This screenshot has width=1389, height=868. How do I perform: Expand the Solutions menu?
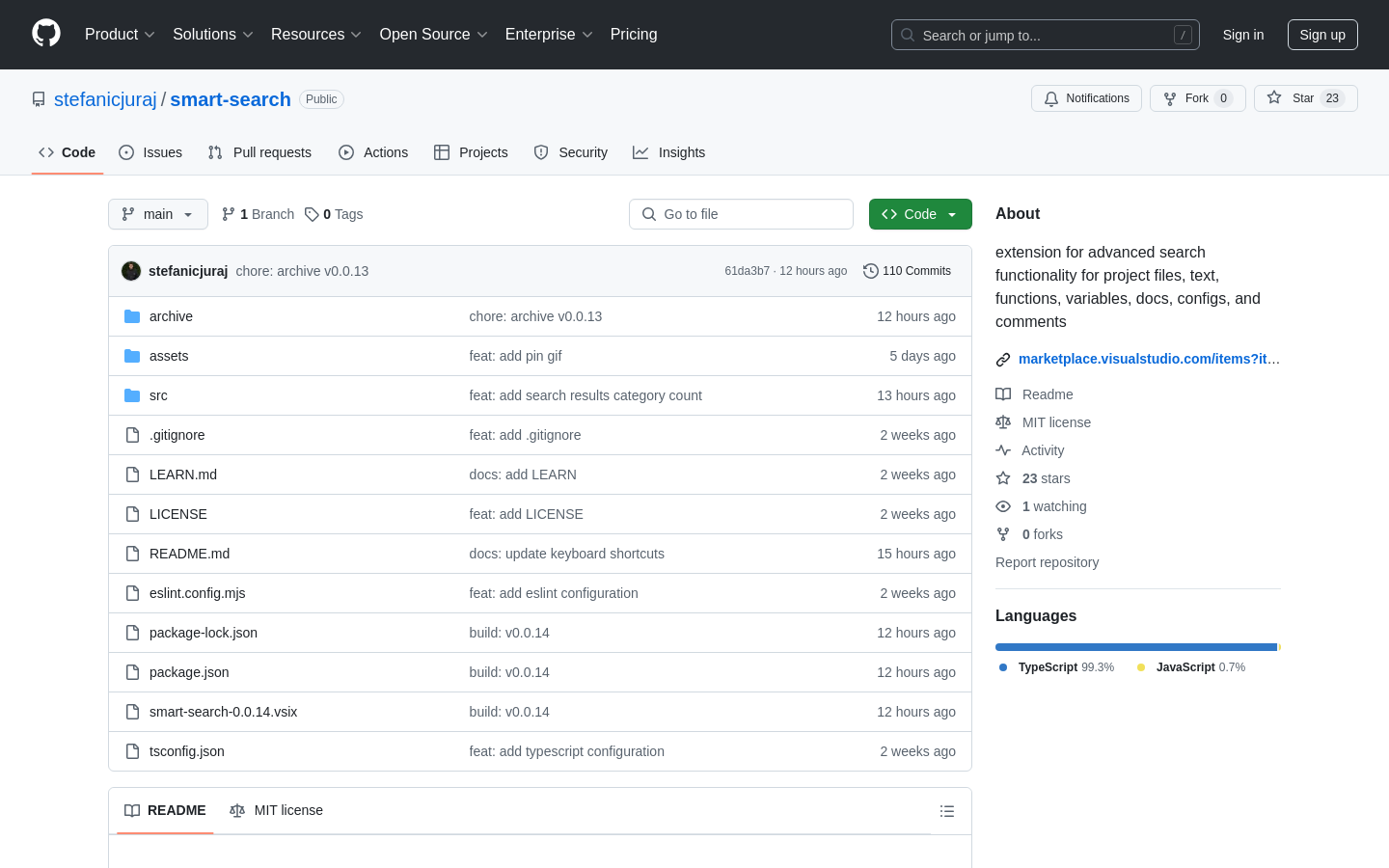(x=213, y=35)
